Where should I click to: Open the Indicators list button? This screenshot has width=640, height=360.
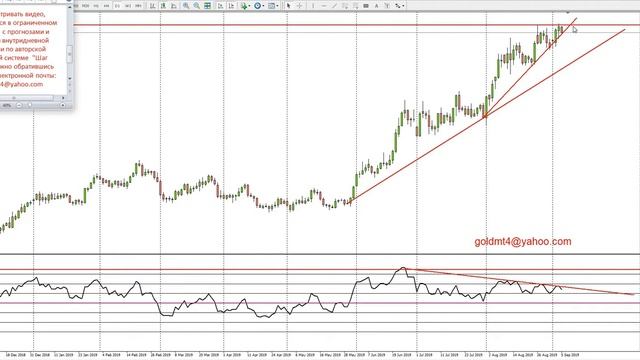click(x=244, y=6)
